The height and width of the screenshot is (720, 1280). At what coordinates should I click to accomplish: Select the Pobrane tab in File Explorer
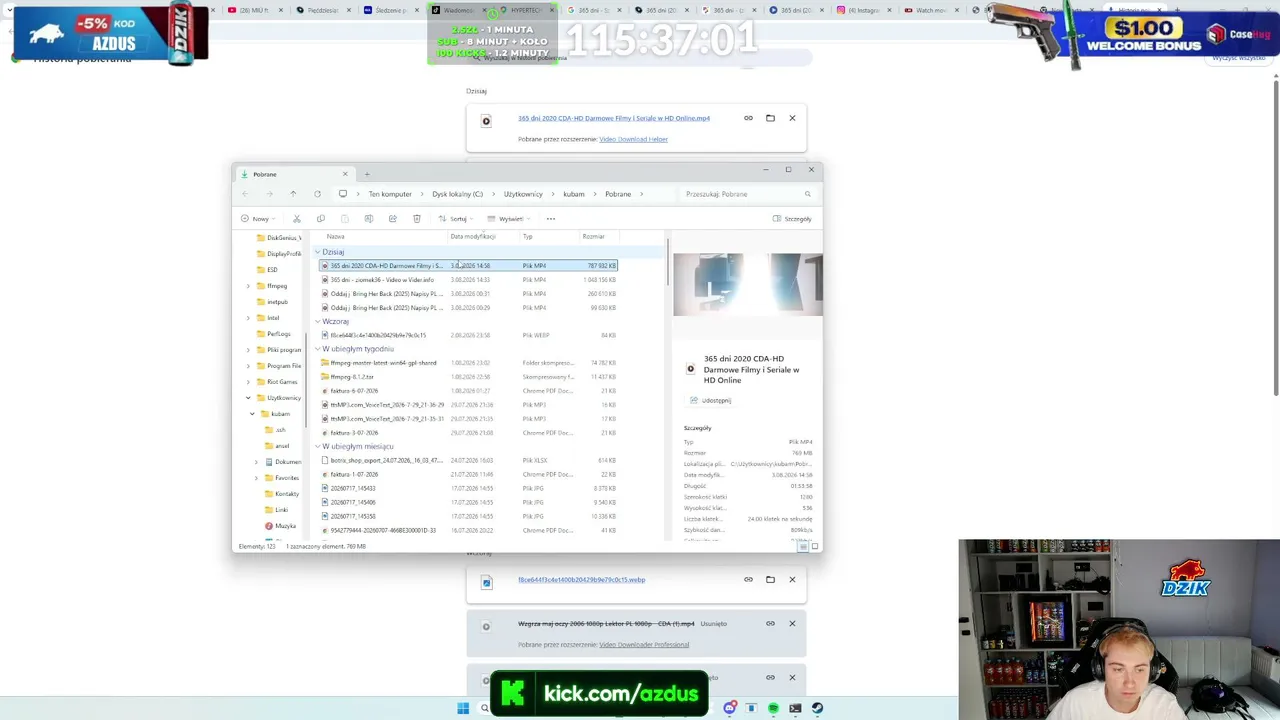pyautogui.click(x=295, y=174)
